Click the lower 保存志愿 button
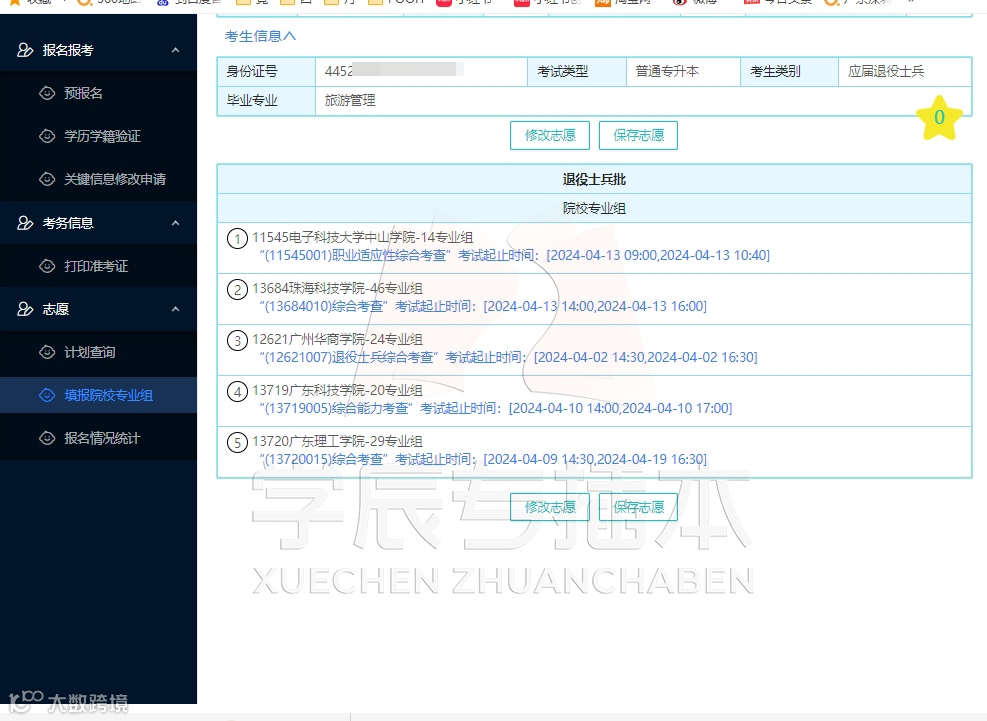987x721 pixels. [x=638, y=507]
